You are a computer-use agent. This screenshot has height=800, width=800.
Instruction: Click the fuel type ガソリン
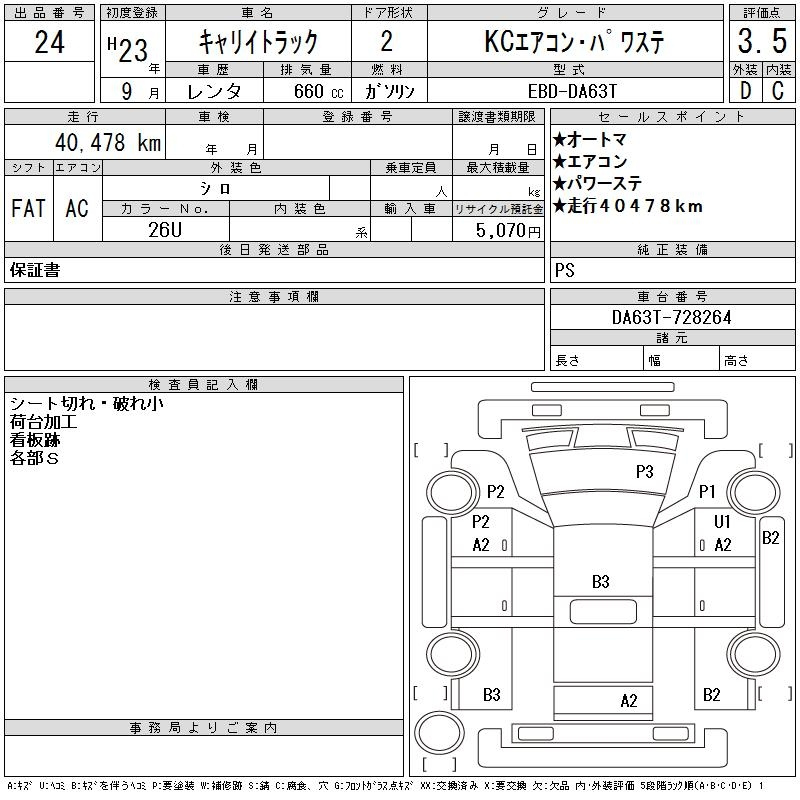(x=389, y=91)
